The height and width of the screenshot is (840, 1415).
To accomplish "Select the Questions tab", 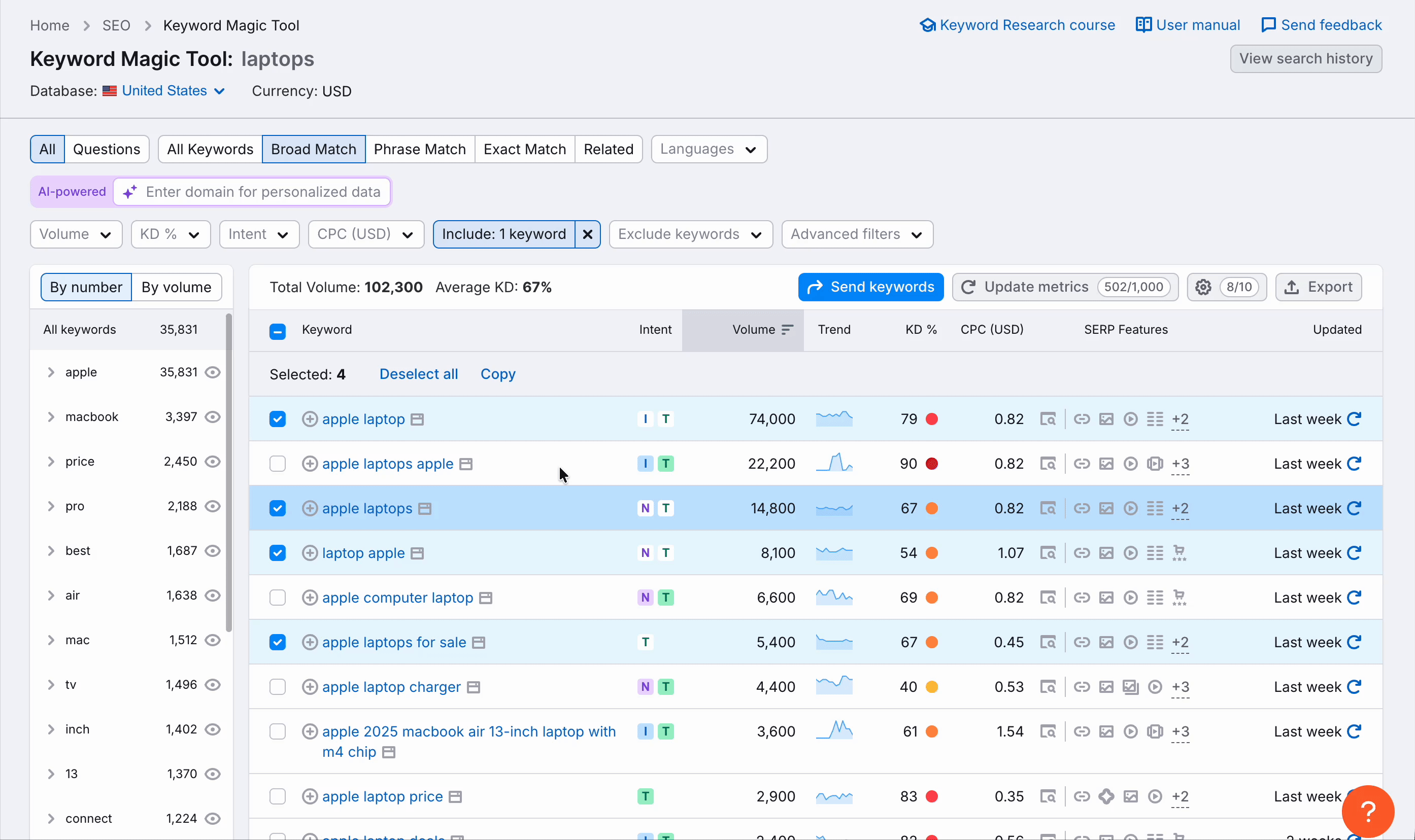I will 107,149.
